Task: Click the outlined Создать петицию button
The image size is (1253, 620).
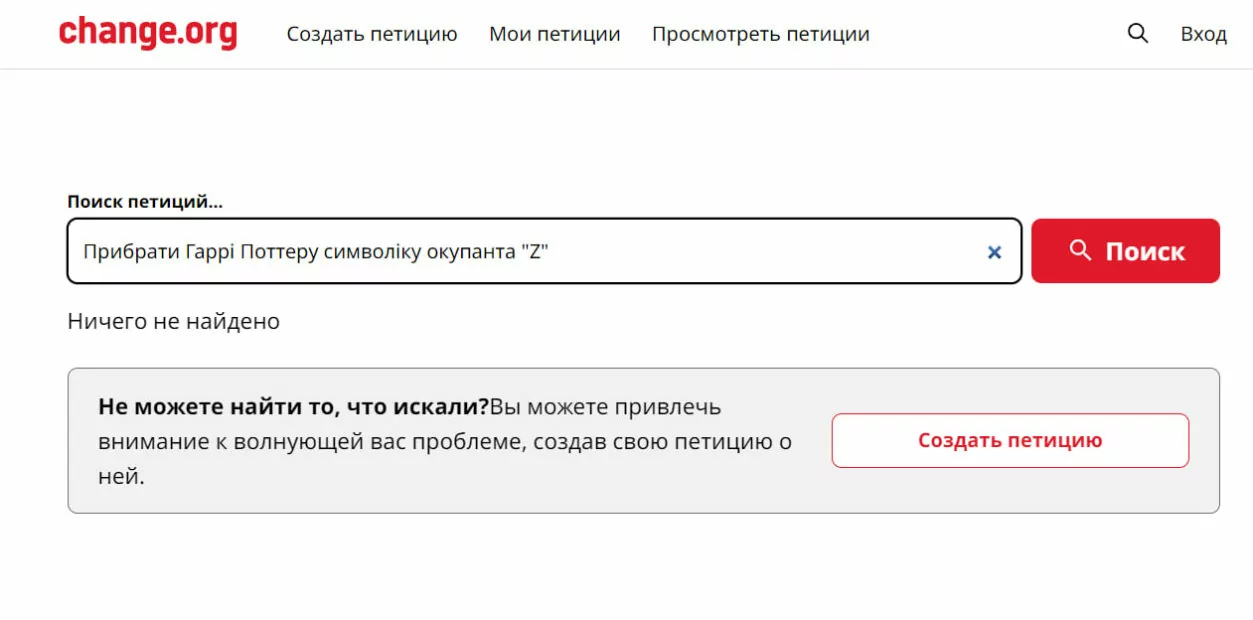Action: (1010, 440)
